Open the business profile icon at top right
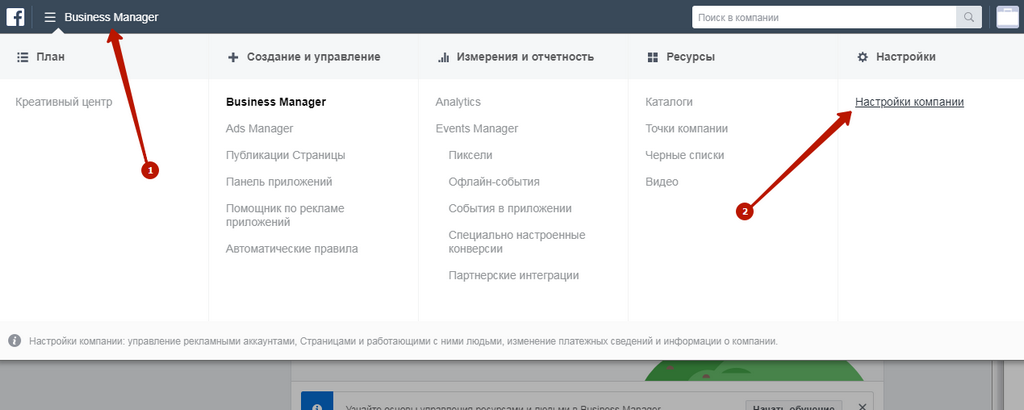 coord(1007,17)
